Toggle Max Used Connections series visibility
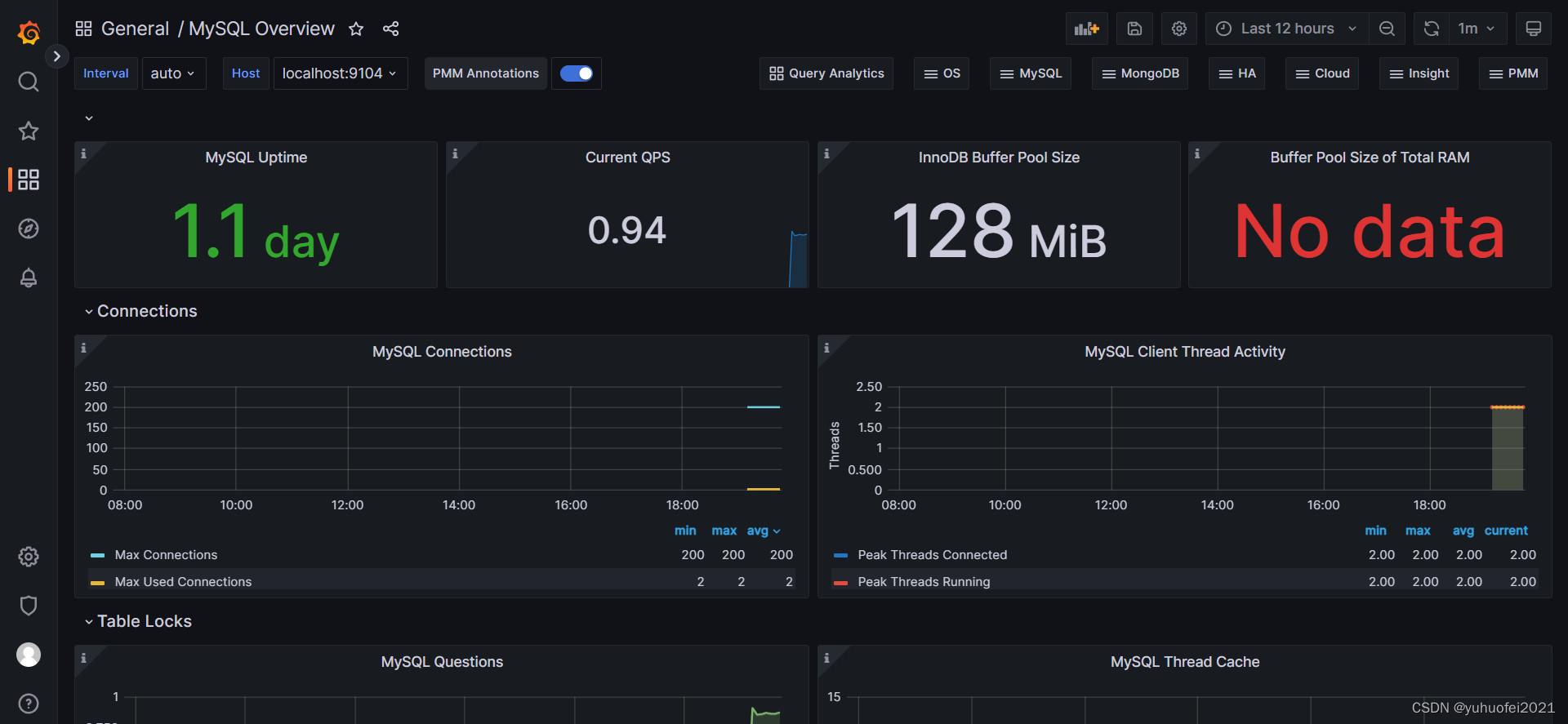Viewport: 1568px width, 724px height. pos(183,582)
